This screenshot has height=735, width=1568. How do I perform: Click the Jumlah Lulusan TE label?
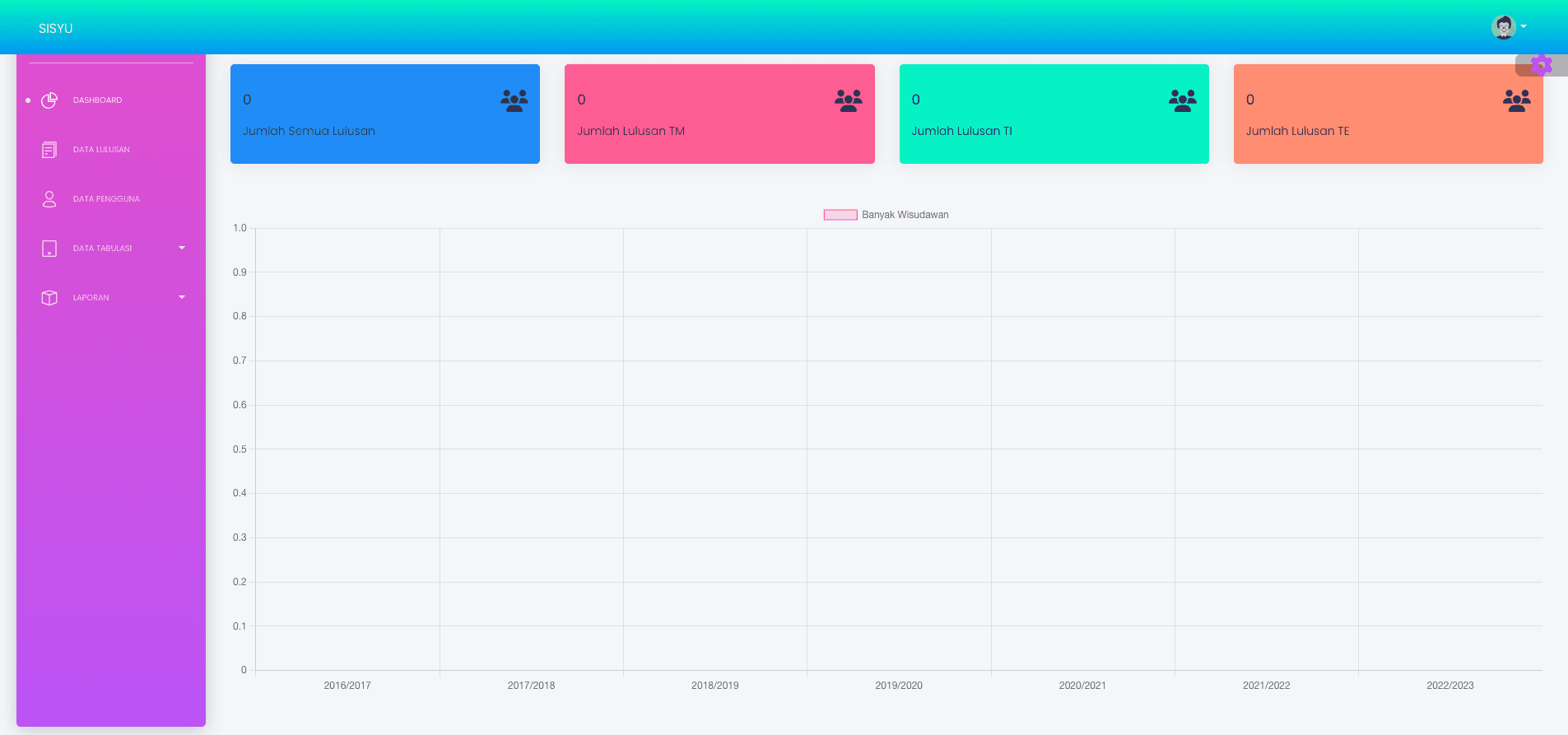1297,131
